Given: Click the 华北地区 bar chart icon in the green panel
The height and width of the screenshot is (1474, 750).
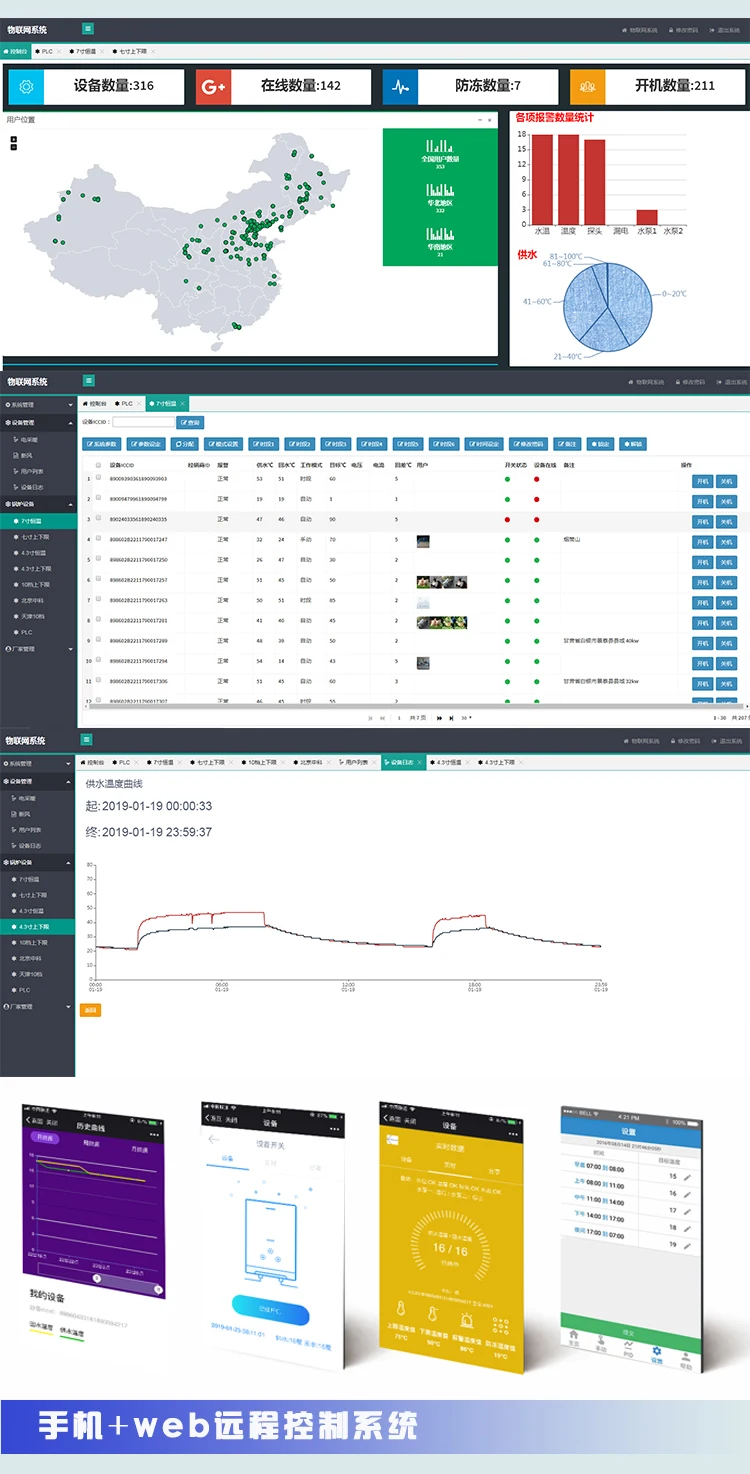Looking at the screenshot, I should click(440, 190).
